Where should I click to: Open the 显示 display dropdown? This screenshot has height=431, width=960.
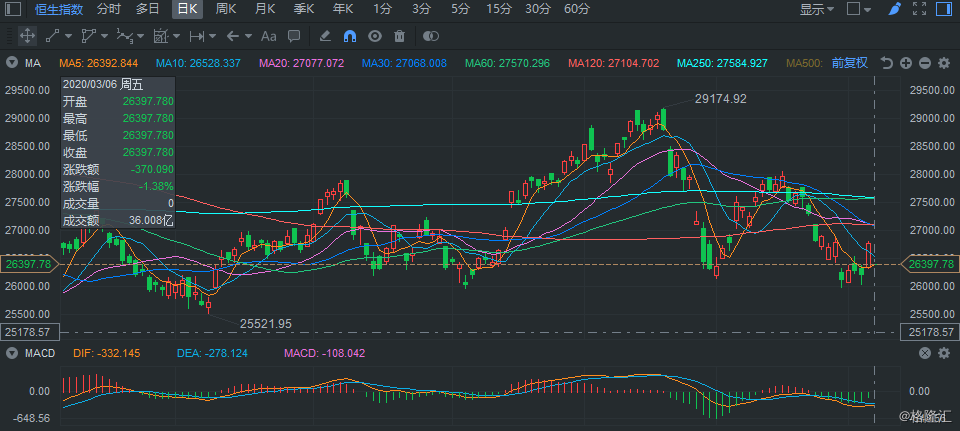click(x=817, y=9)
